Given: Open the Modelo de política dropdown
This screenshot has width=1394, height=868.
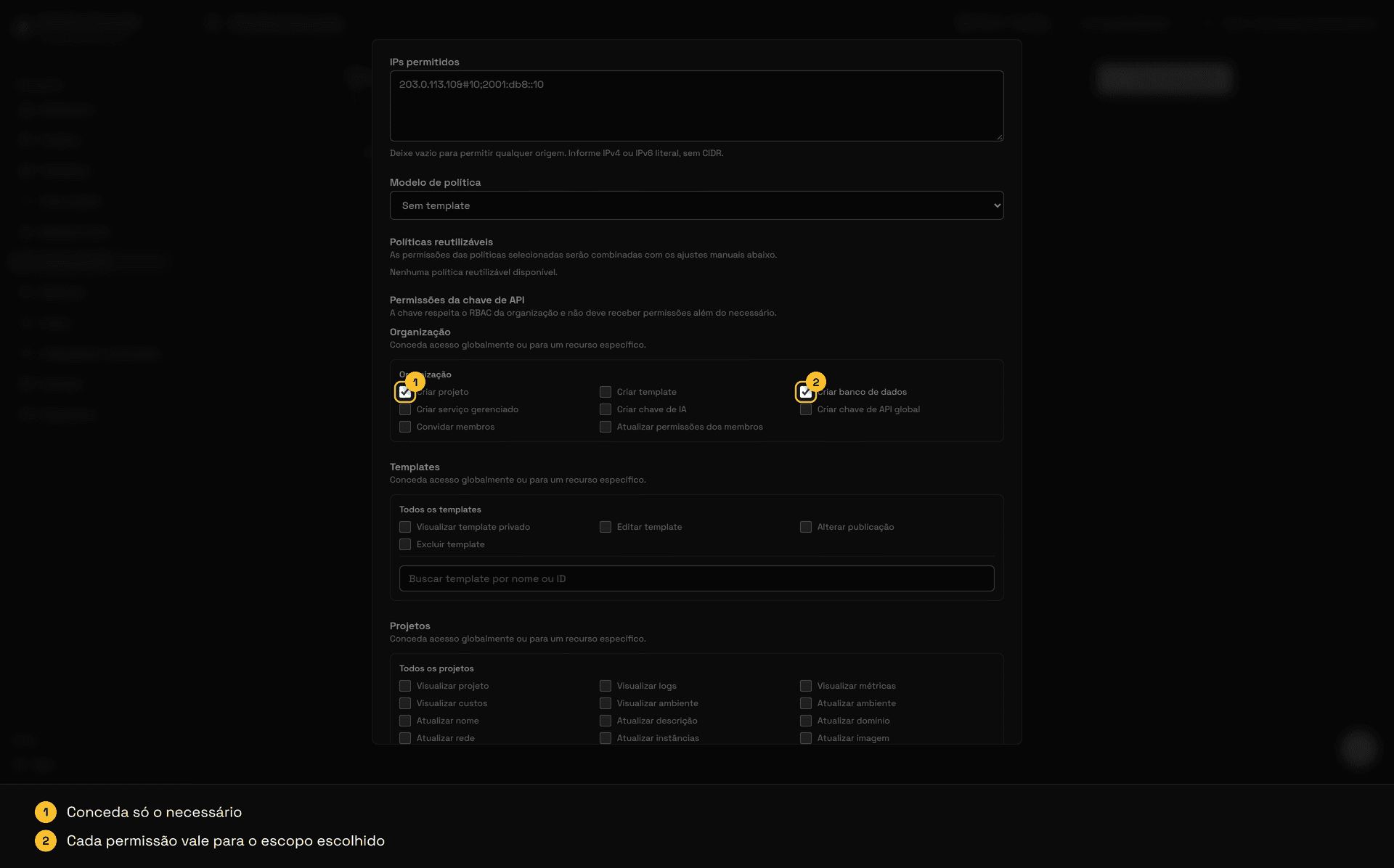Looking at the screenshot, I should click(697, 205).
